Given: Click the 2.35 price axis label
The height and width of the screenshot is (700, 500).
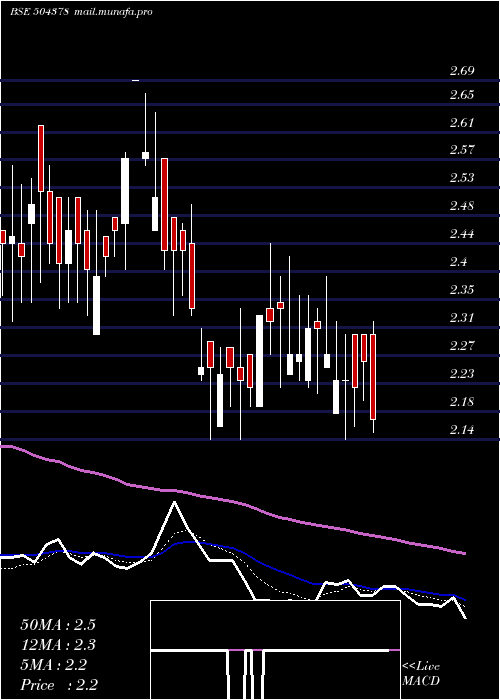Looking at the screenshot, I should click(462, 290).
